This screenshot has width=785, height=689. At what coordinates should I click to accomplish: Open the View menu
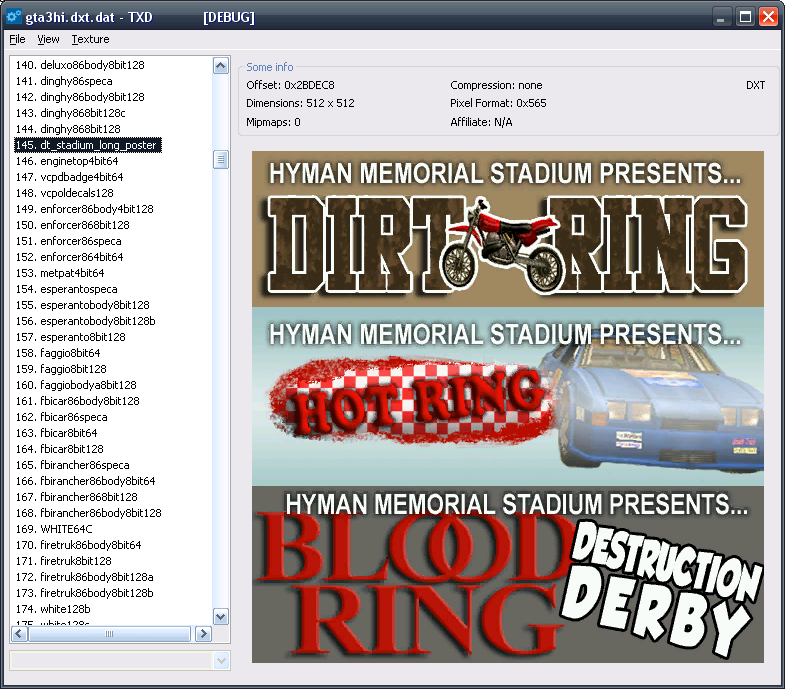click(x=48, y=39)
